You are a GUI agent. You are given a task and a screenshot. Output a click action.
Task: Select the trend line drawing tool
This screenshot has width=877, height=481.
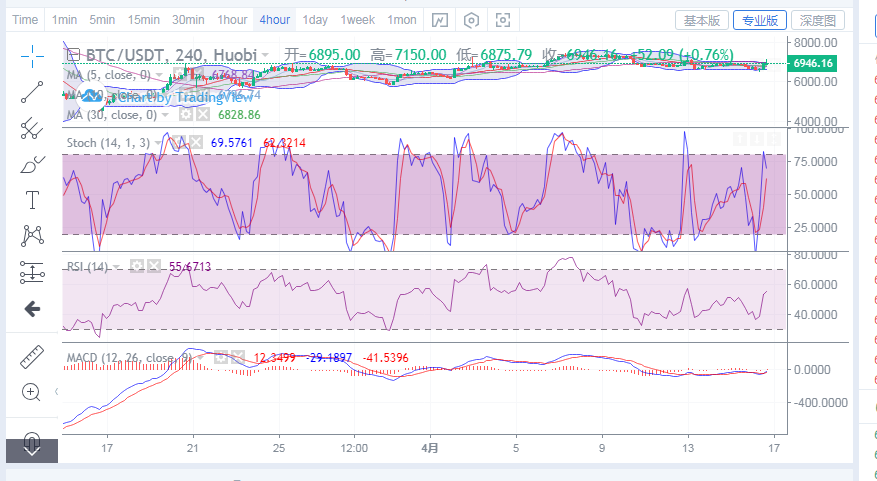(x=32, y=90)
